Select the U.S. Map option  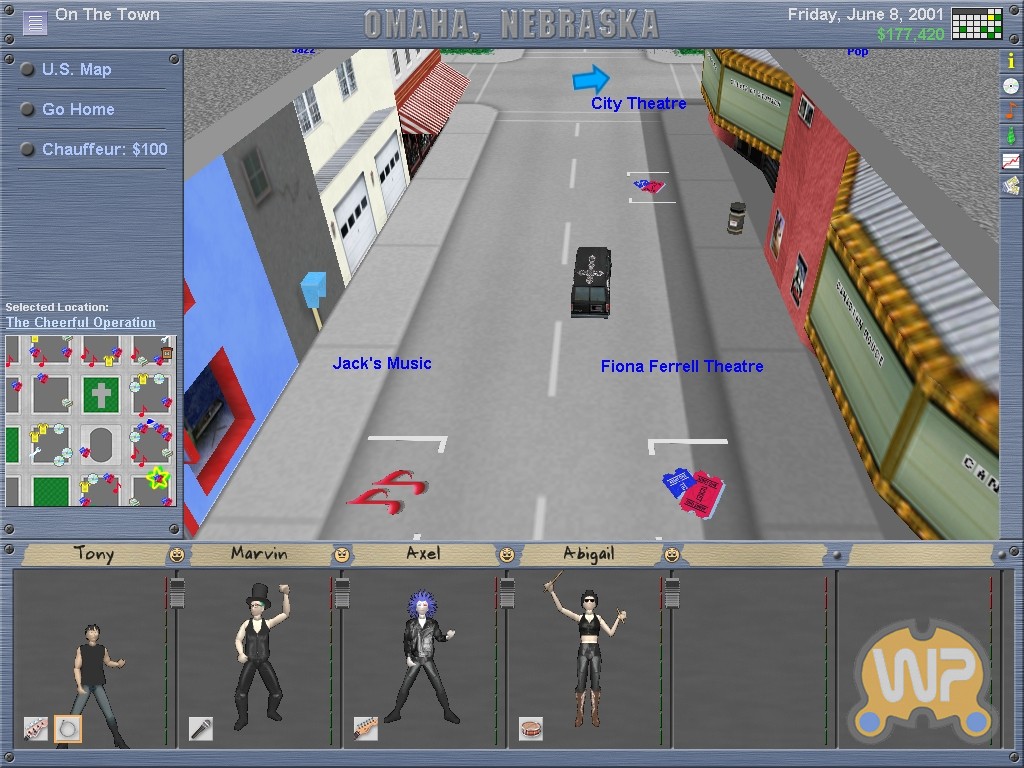point(76,70)
